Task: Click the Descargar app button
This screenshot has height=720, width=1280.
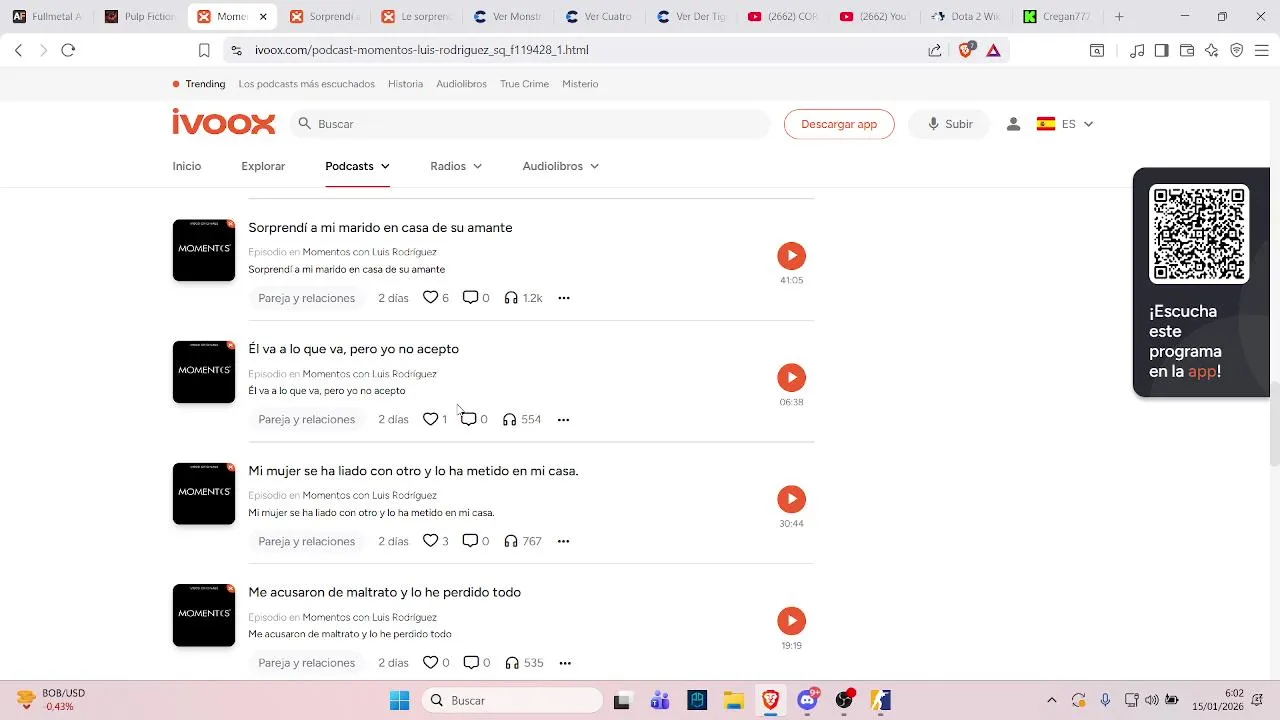Action: click(x=839, y=124)
